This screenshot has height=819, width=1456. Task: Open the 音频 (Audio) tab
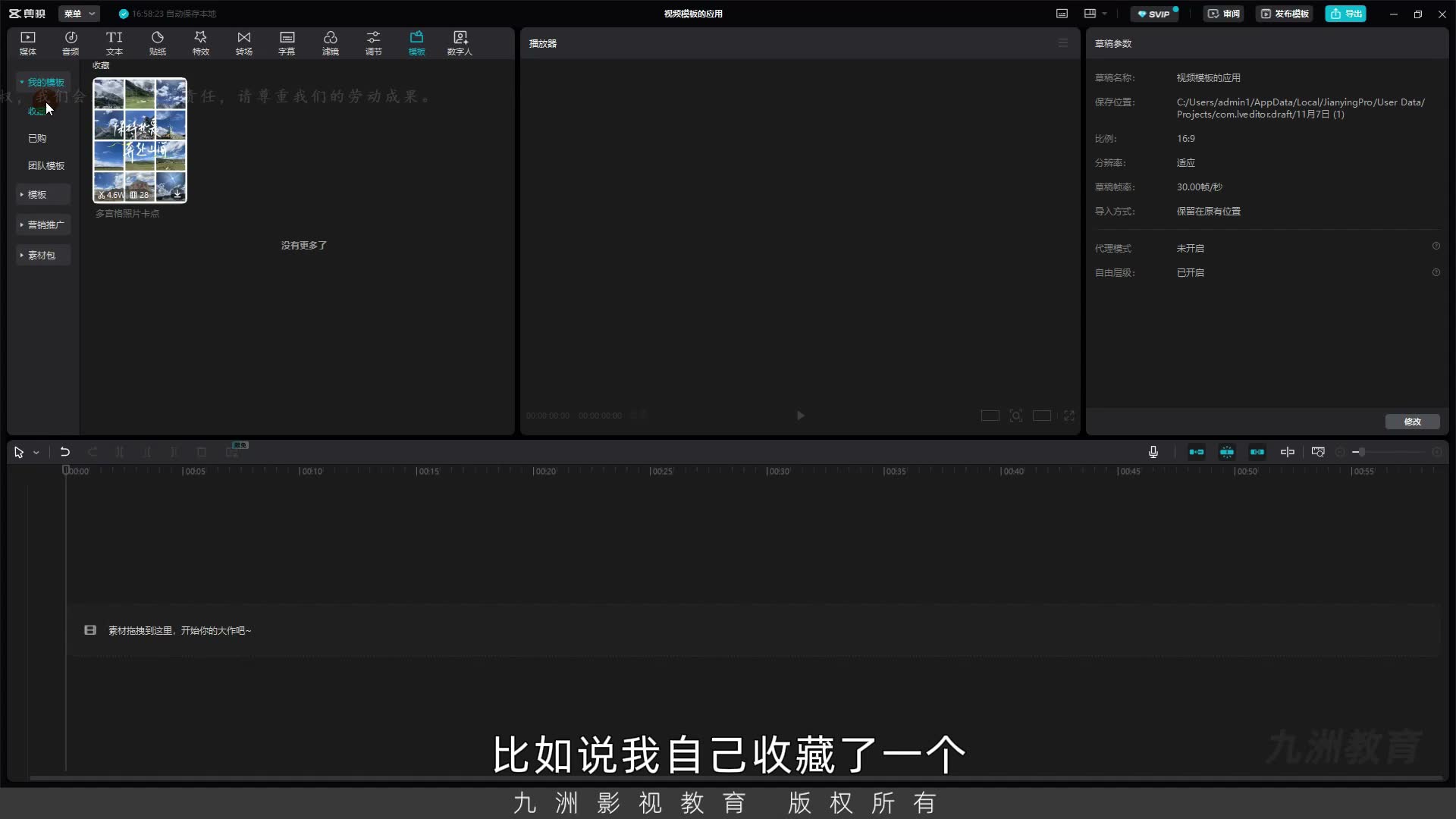[x=71, y=43]
